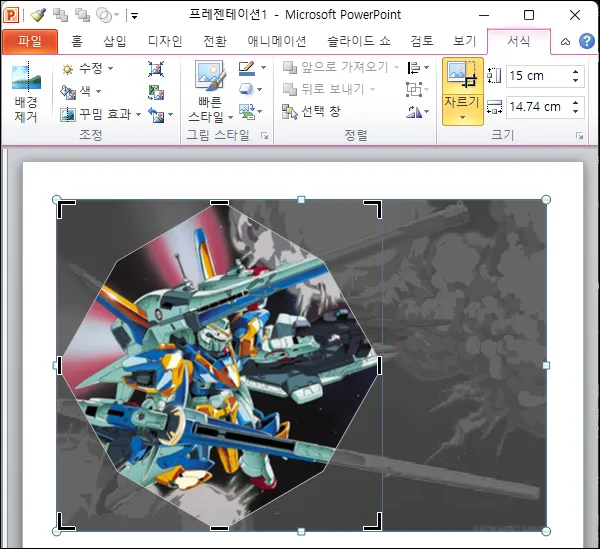Switch to the Home (홈) tab

77,41
